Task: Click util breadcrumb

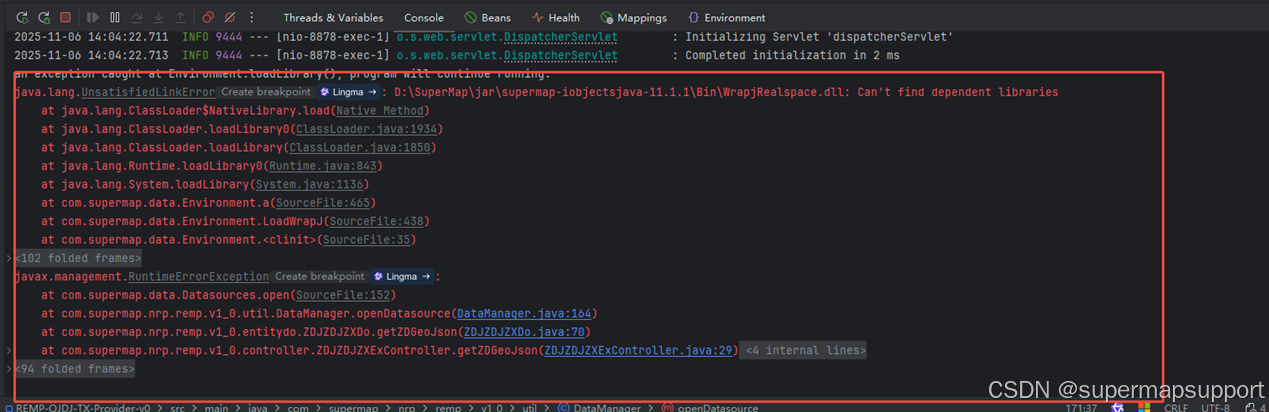Action: (530, 407)
